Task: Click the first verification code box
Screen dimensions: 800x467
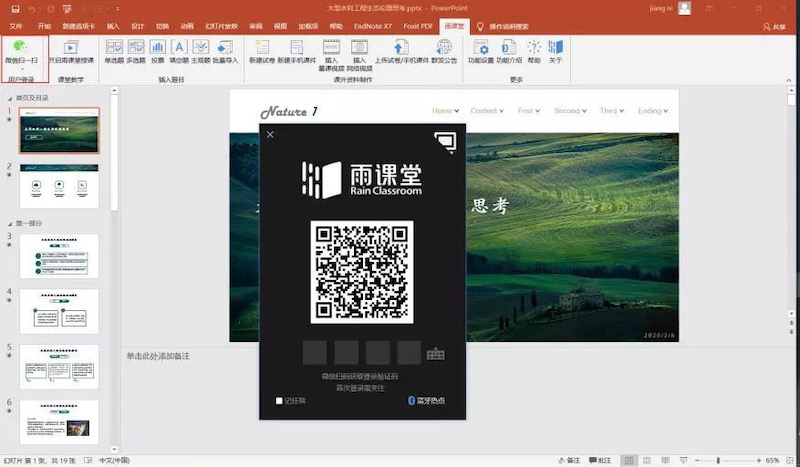Action: pos(314,353)
